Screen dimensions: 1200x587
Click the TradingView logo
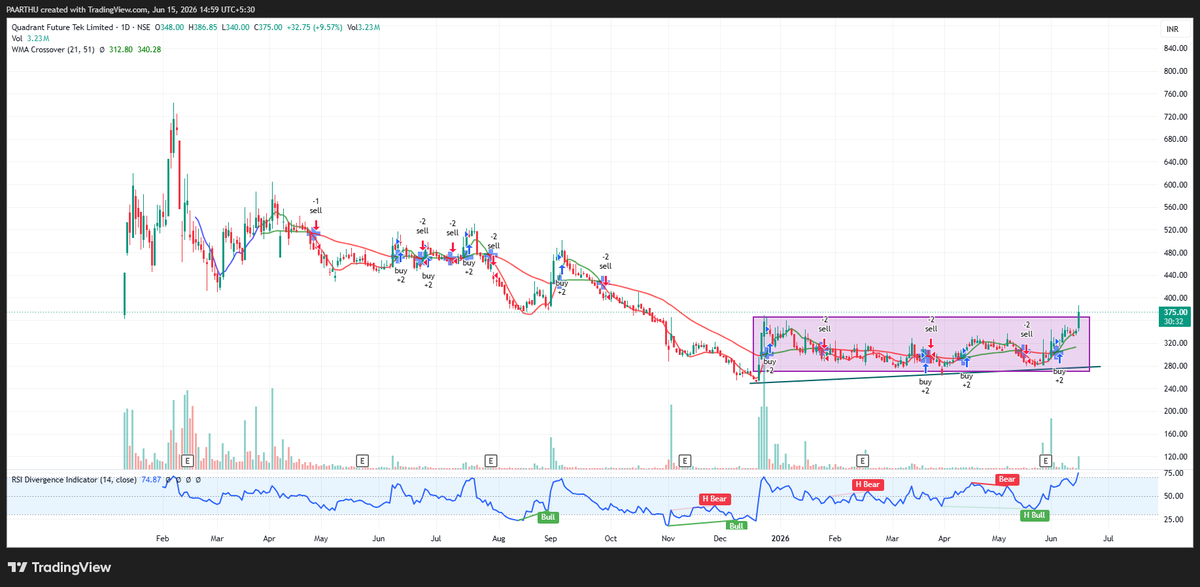[x=60, y=567]
